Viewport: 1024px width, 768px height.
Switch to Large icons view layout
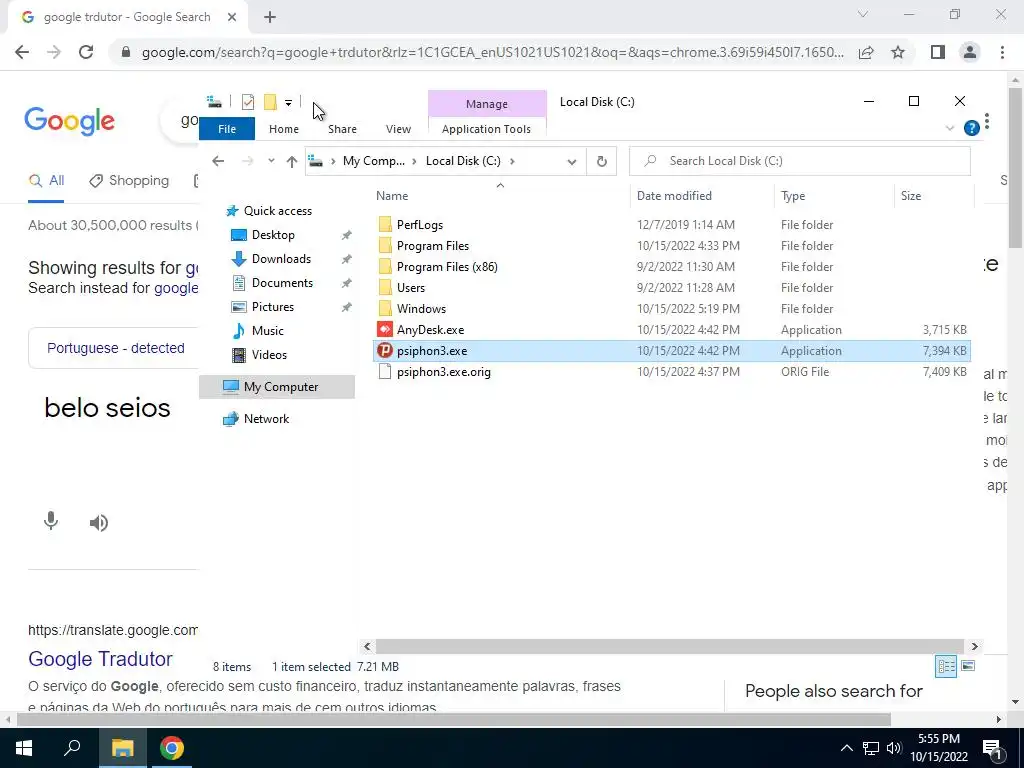pos(968,666)
